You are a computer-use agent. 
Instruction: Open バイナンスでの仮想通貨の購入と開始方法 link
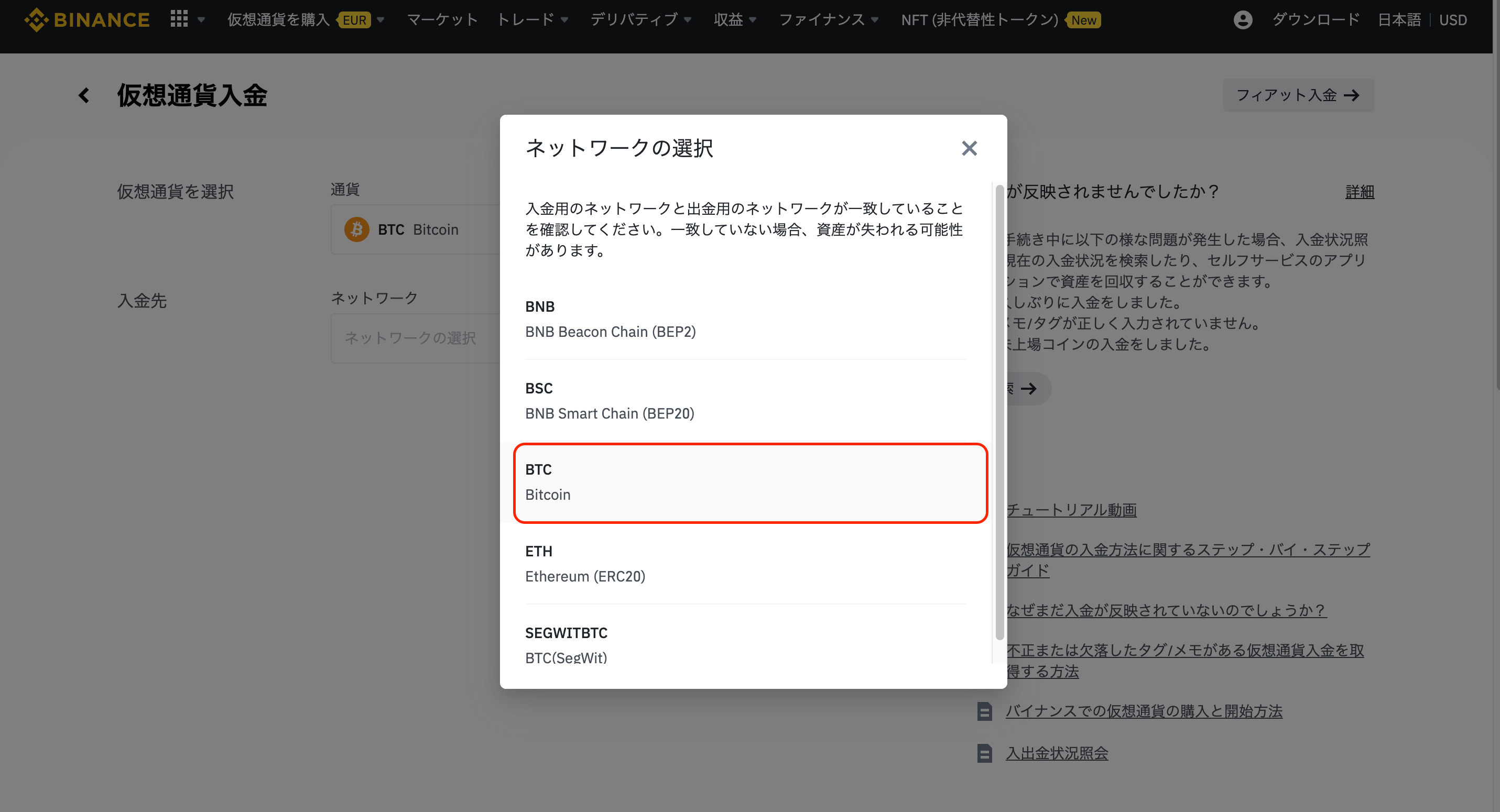pos(1144,711)
